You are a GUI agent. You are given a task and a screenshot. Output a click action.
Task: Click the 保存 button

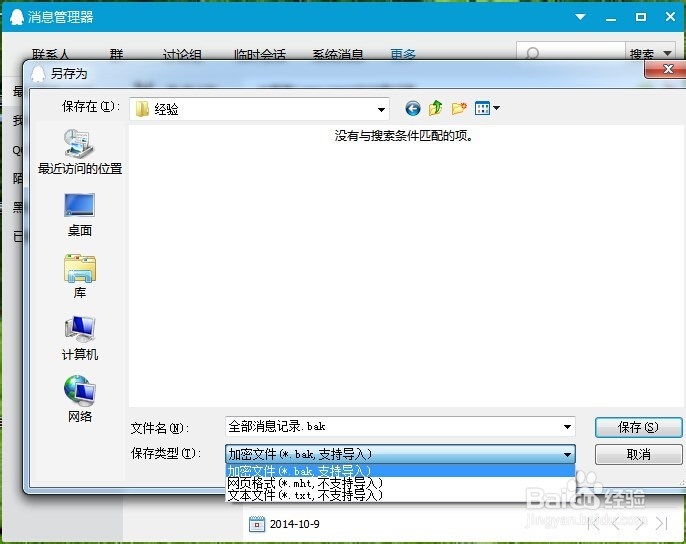point(638,428)
